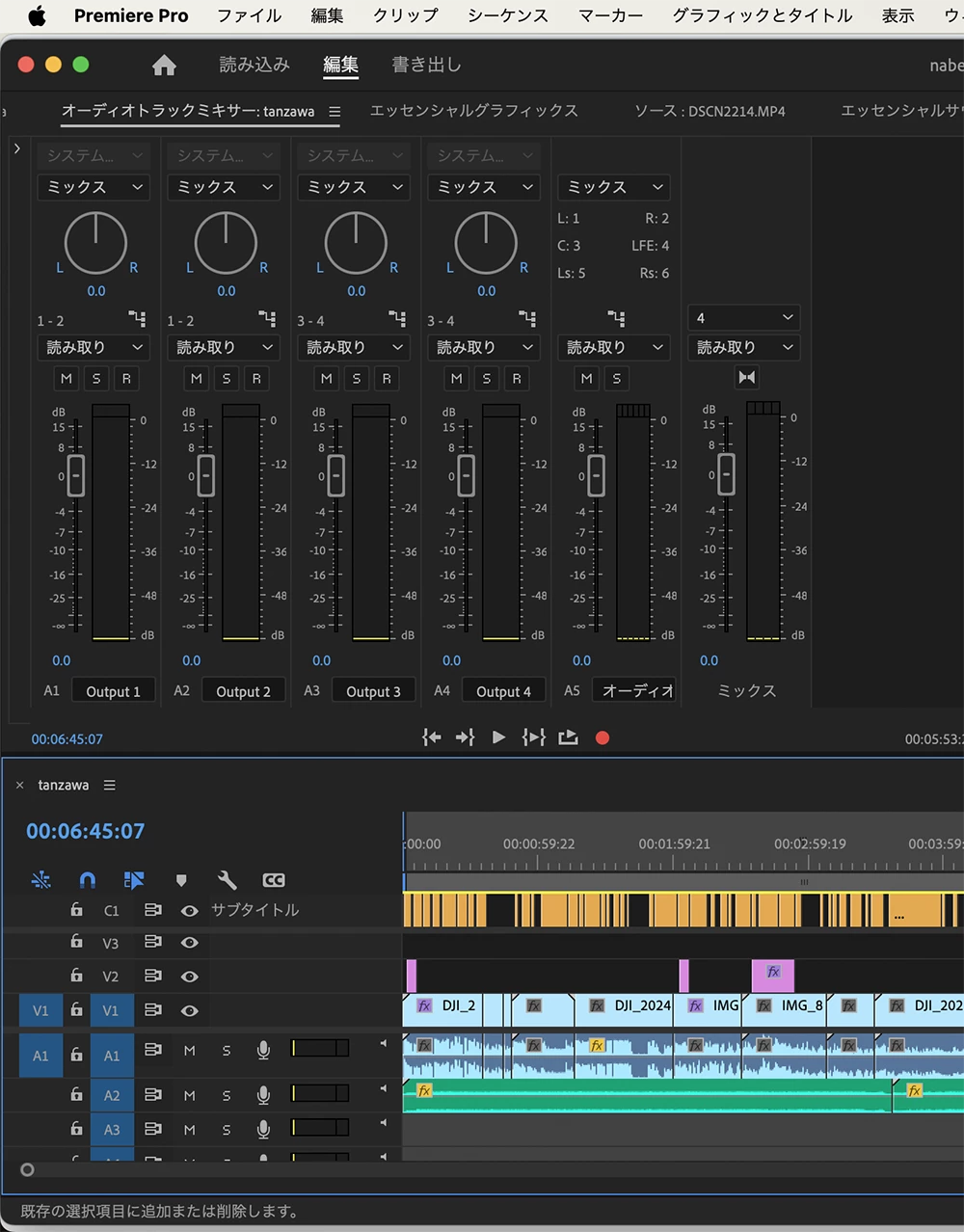Click the timeline playhead timecode 00:06:45:07

[x=86, y=831]
